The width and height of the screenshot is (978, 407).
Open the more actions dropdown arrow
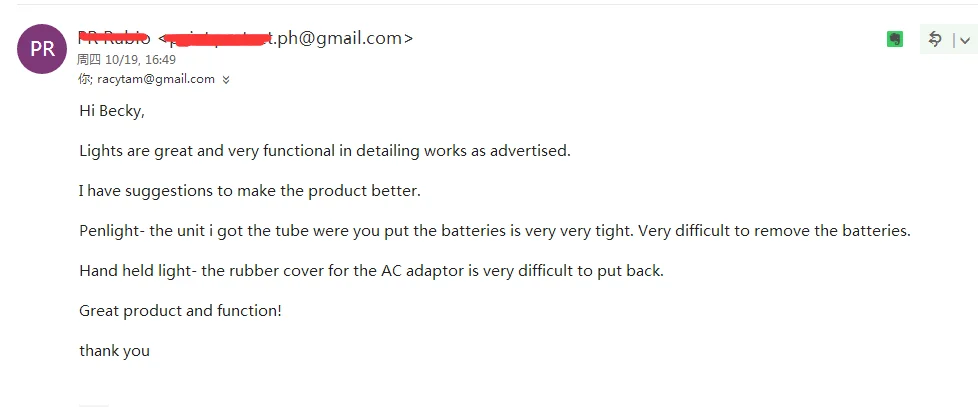tap(964, 40)
